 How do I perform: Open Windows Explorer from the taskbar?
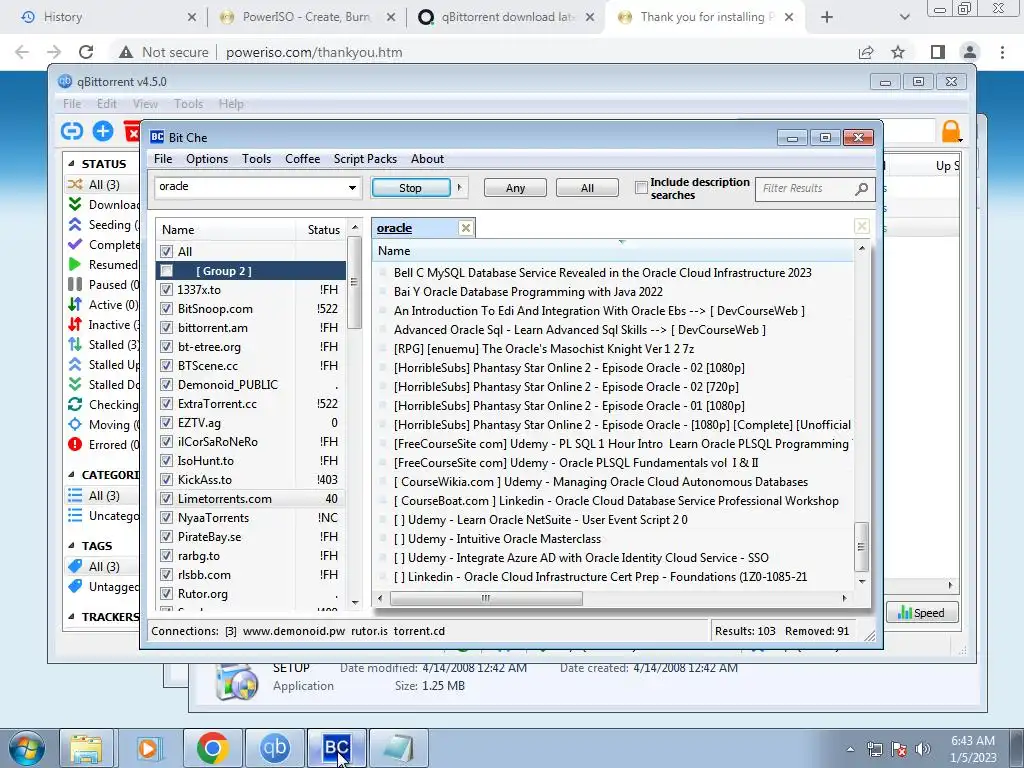click(x=86, y=748)
